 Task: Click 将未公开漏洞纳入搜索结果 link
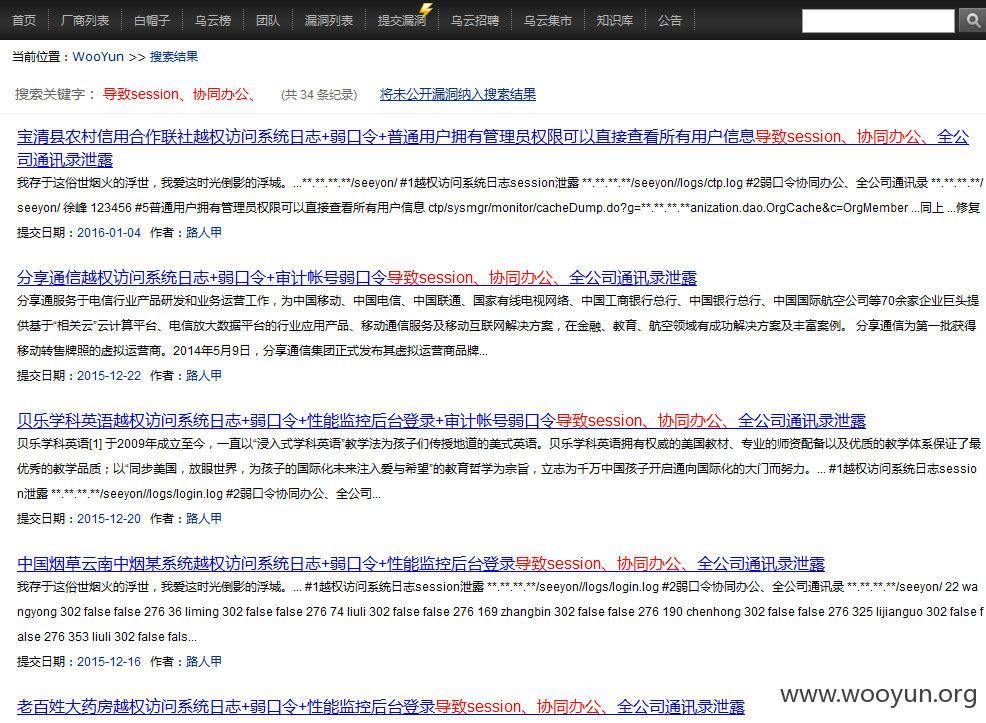click(x=458, y=94)
